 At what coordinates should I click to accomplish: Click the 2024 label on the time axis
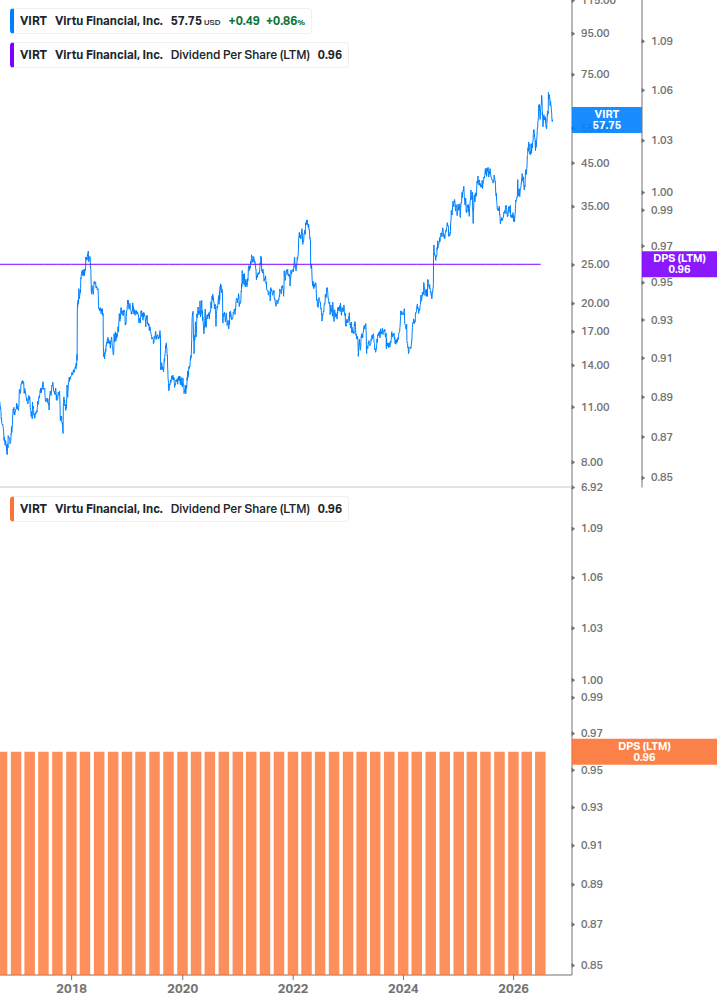[403, 988]
